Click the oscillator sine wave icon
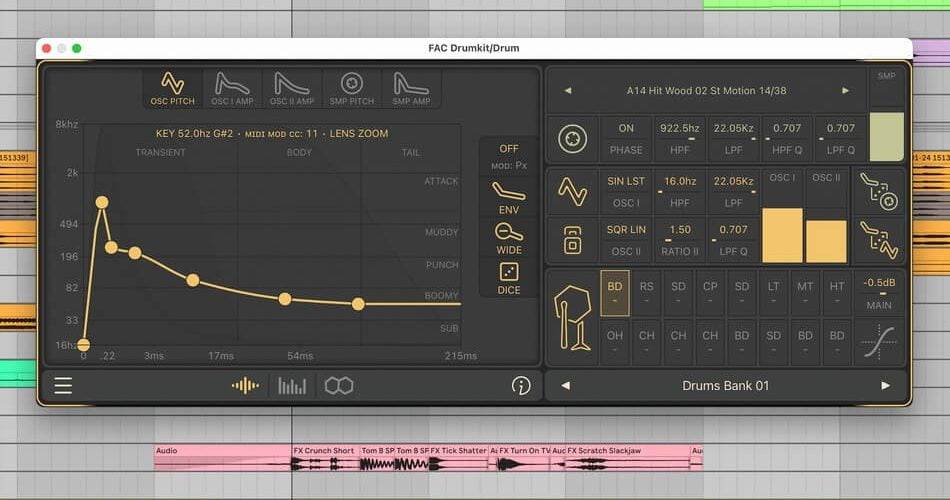The width and height of the screenshot is (950, 500). pos(573,192)
